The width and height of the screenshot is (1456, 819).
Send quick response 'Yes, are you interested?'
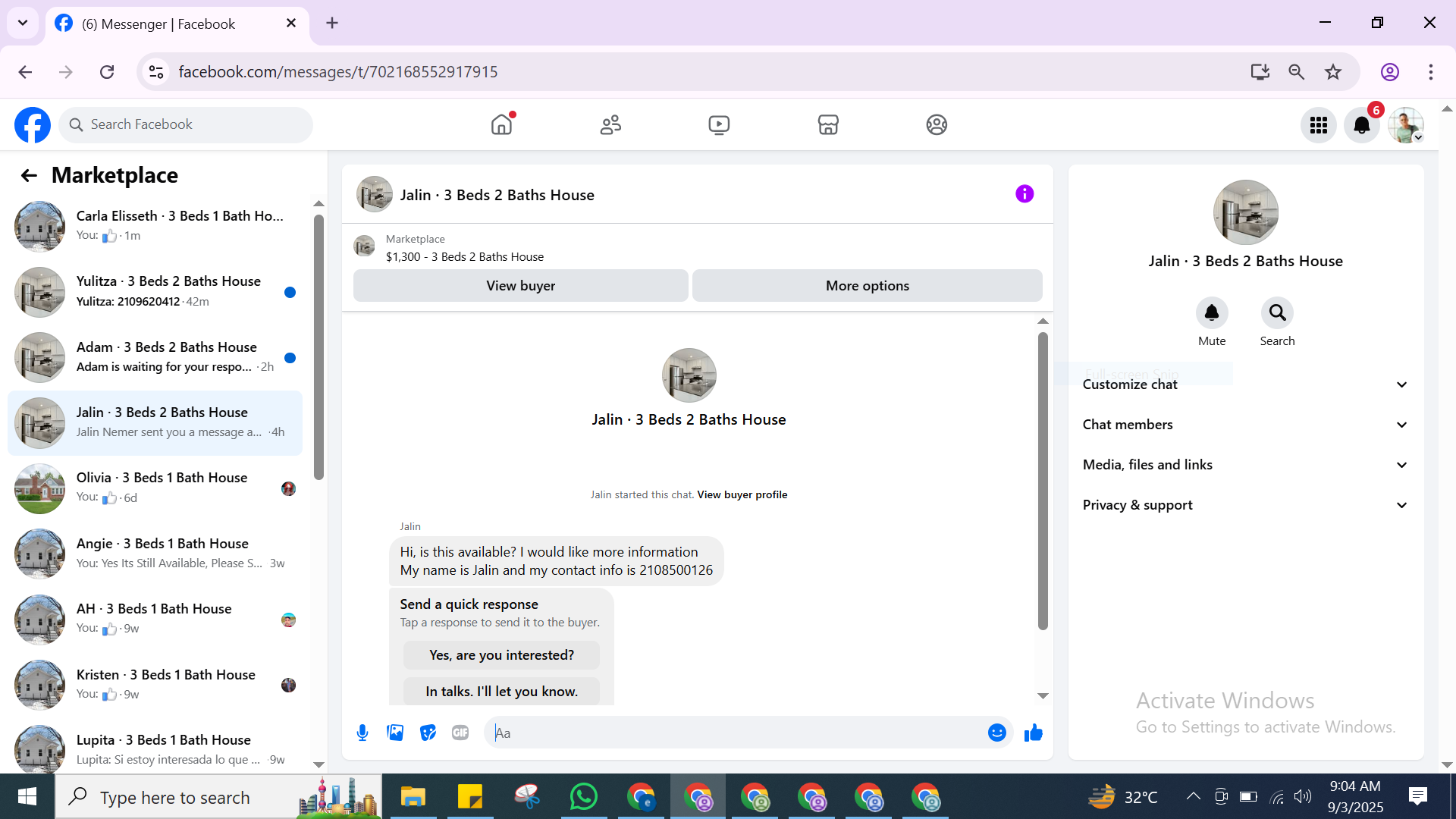(x=501, y=655)
